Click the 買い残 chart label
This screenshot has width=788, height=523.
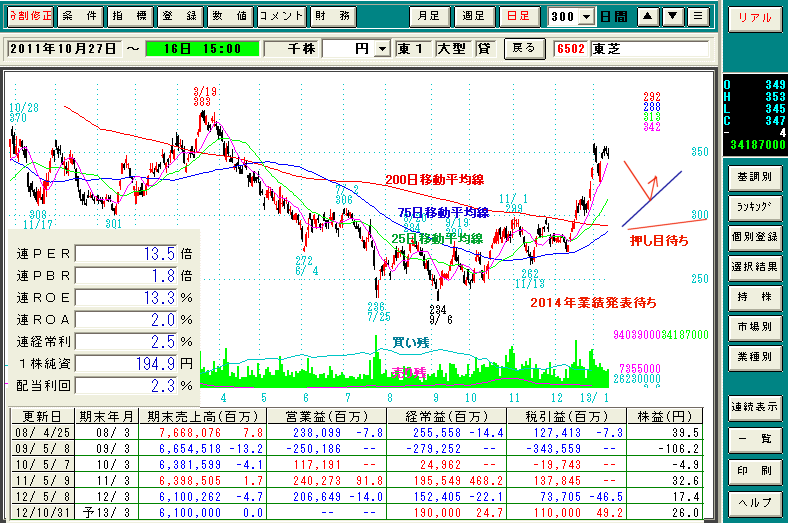pyautogui.click(x=411, y=343)
